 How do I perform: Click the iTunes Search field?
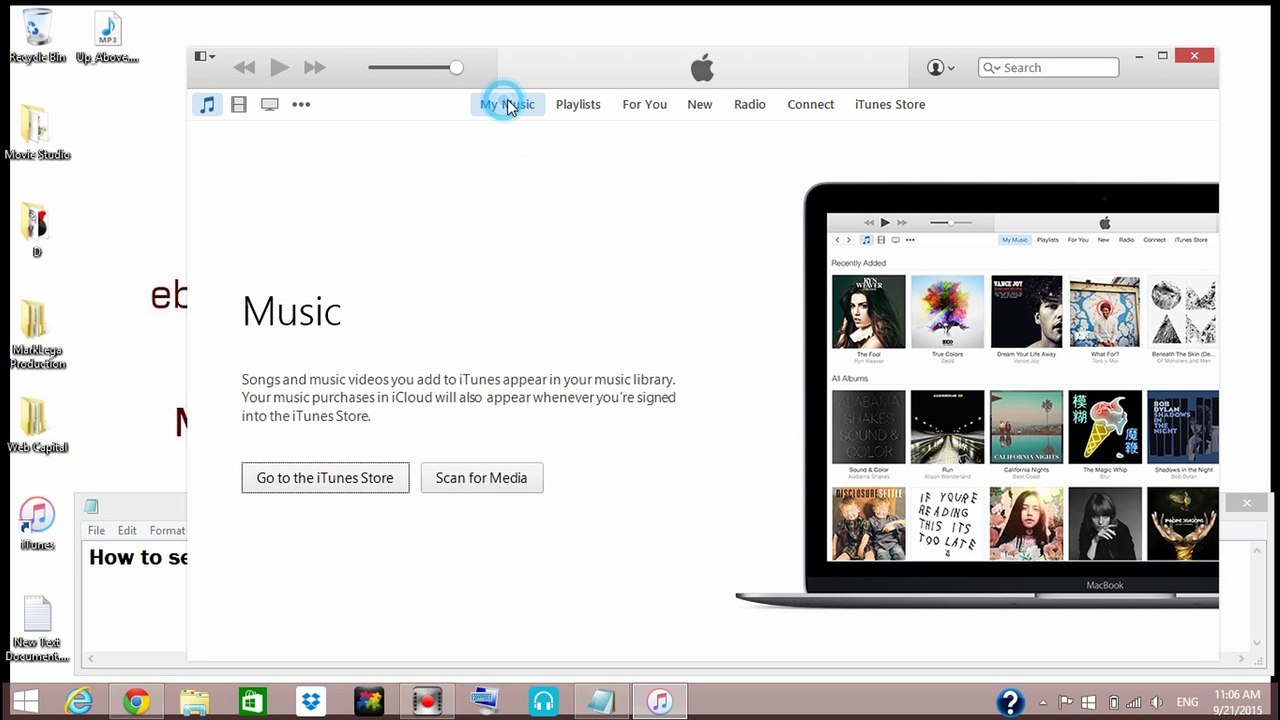(x=1049, y=68)
